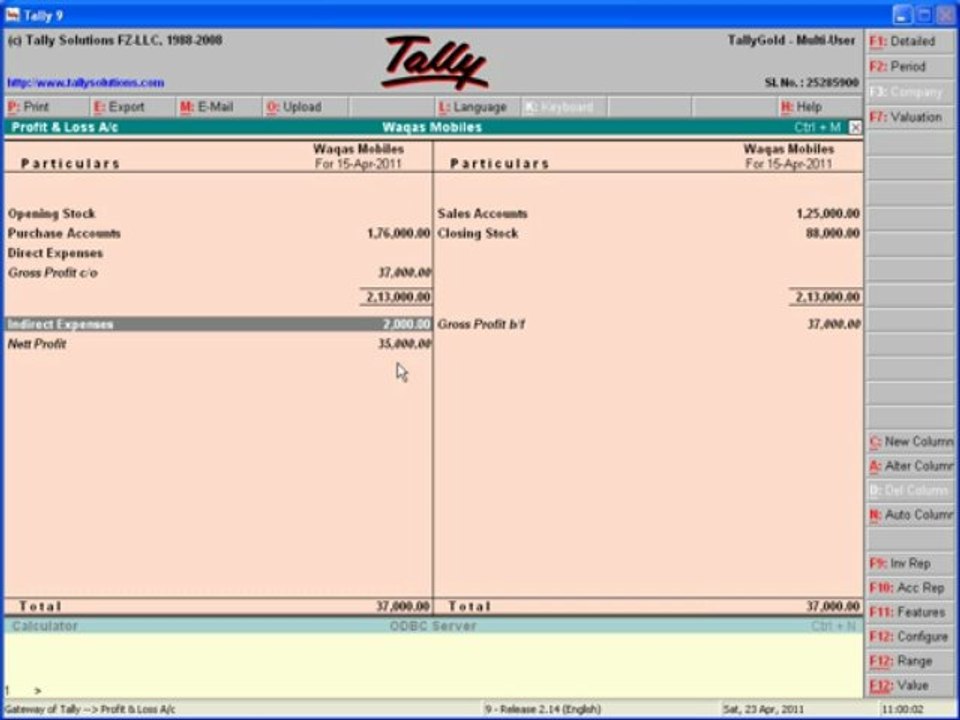960x720 pixels.
Task: Click the Tally 9 title bar icon
Action: (x=12, y=14)
